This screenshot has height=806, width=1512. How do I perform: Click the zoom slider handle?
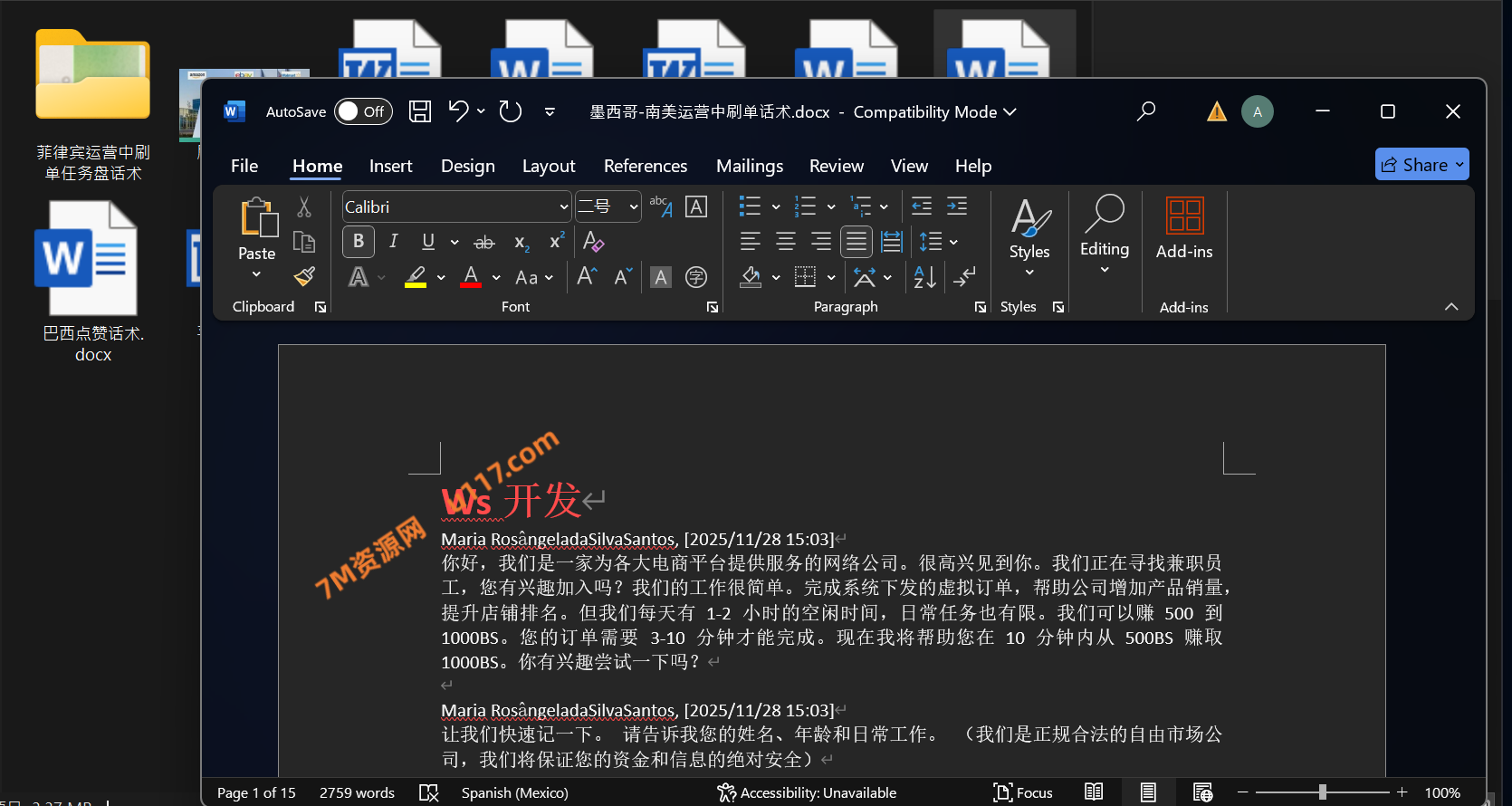1323,792
